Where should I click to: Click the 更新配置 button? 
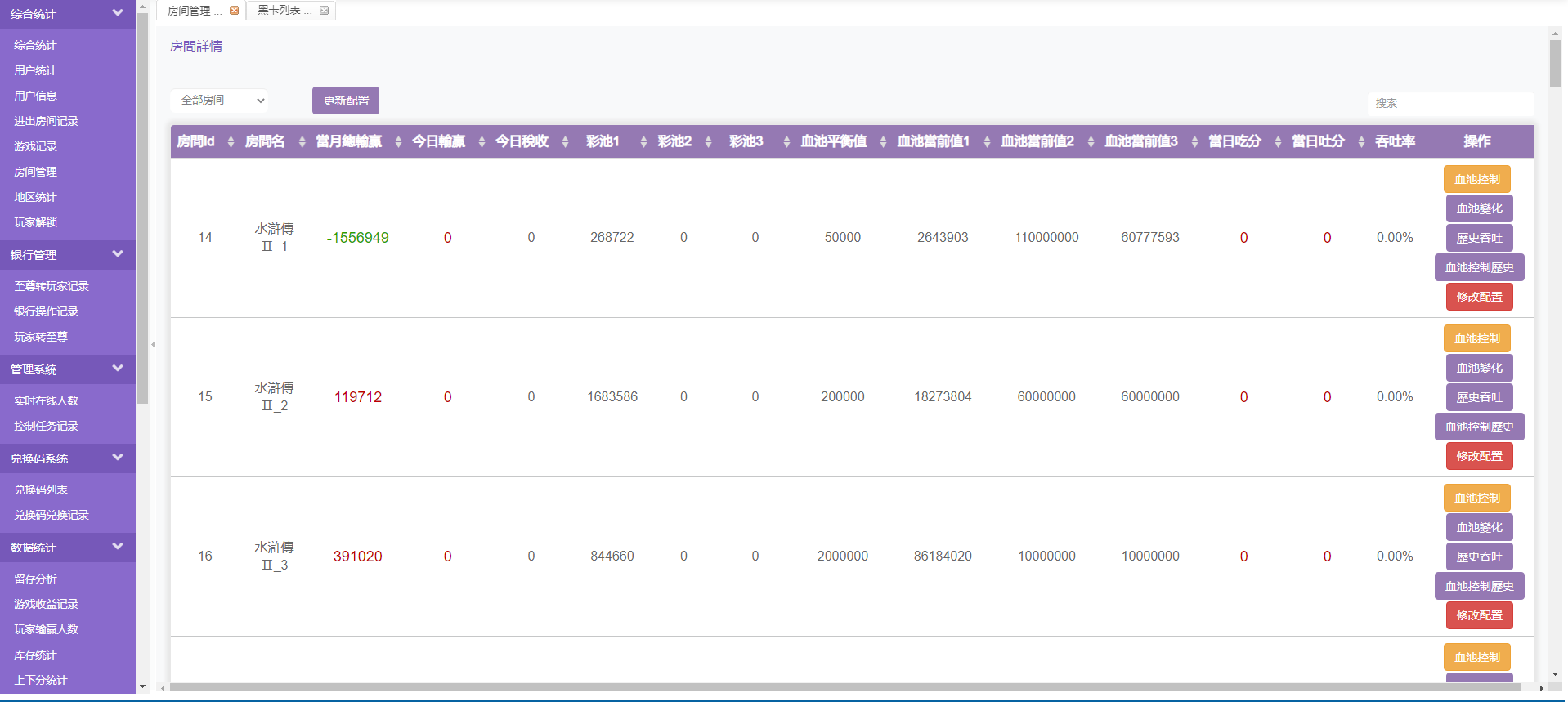[x=346, y=101]
